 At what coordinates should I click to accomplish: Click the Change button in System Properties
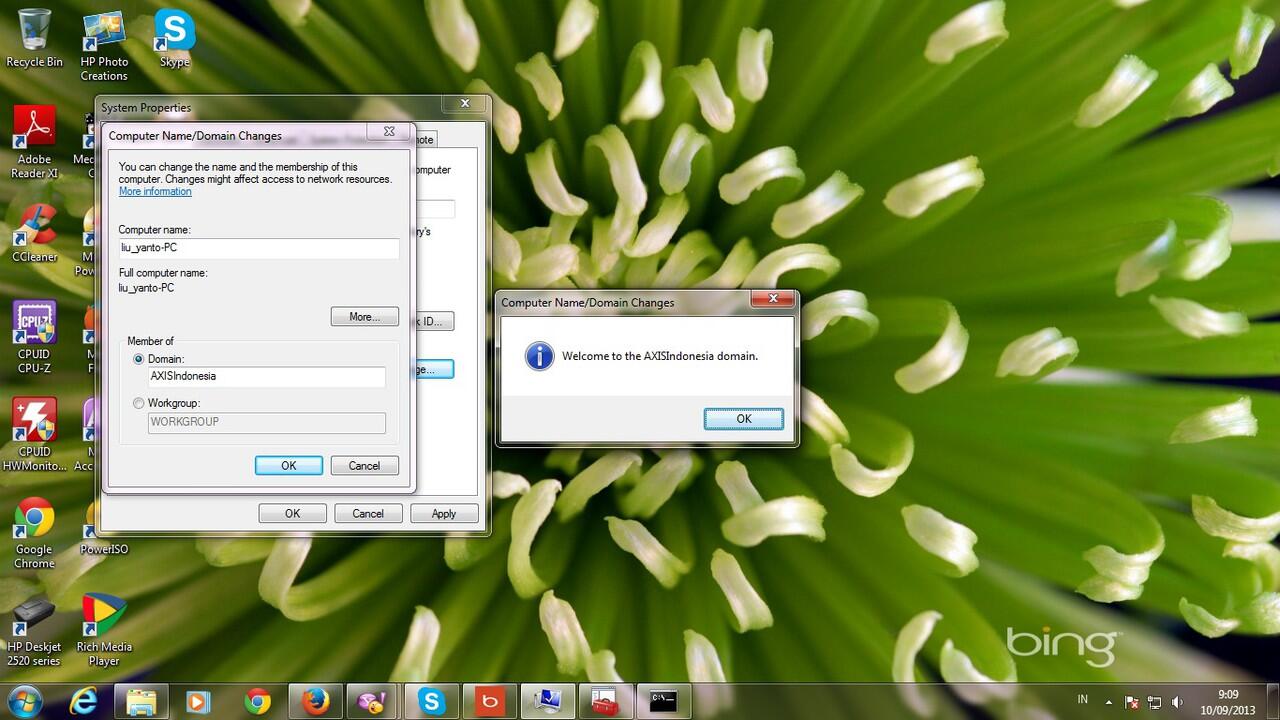[434, 369]
